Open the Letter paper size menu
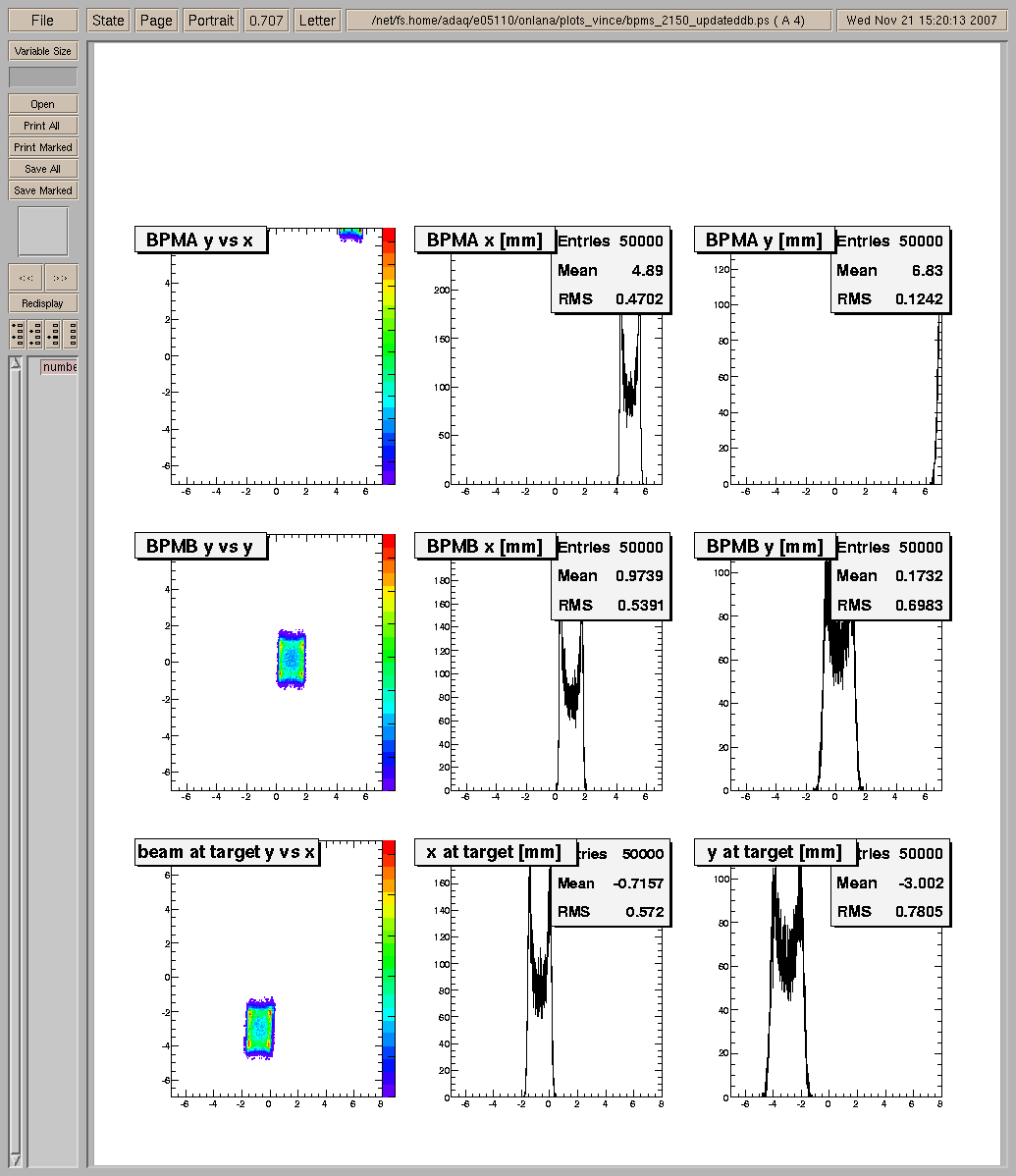The height and width of the screenshot is (1176, 1016). click(x=317, y=21)
